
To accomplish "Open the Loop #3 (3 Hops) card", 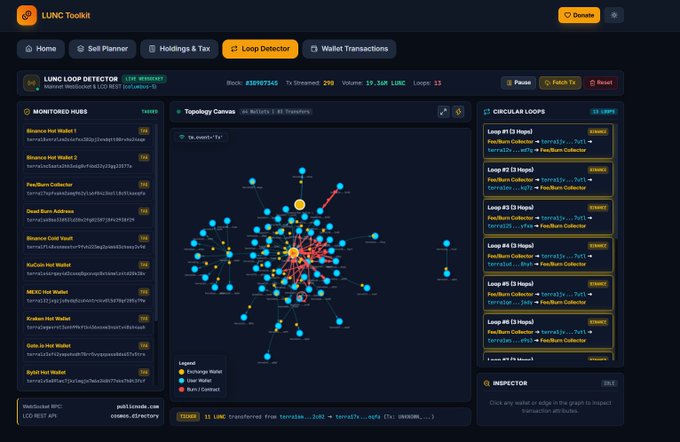I will (548, 217).
